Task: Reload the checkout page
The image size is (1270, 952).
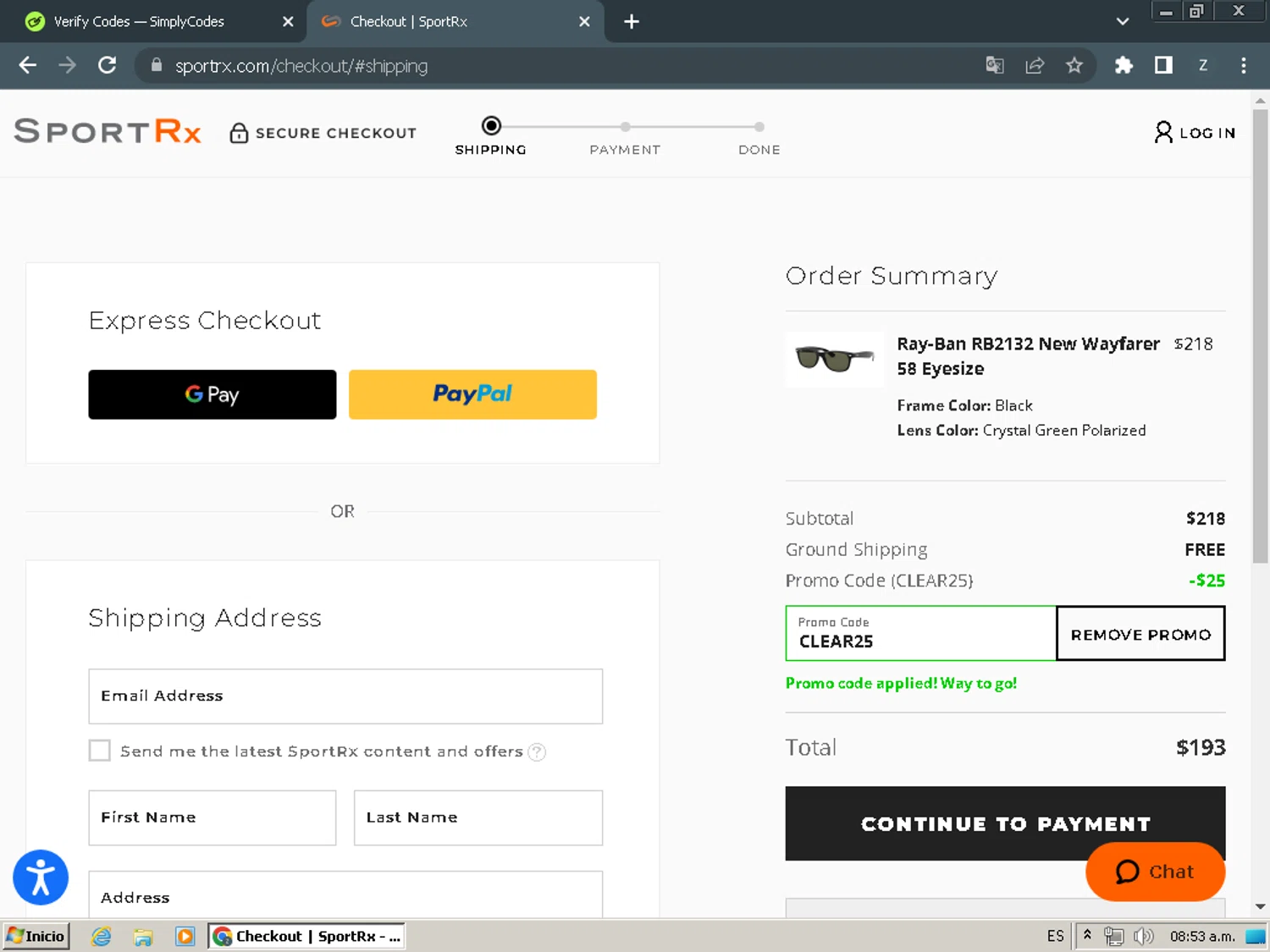Action: [107, 65]
